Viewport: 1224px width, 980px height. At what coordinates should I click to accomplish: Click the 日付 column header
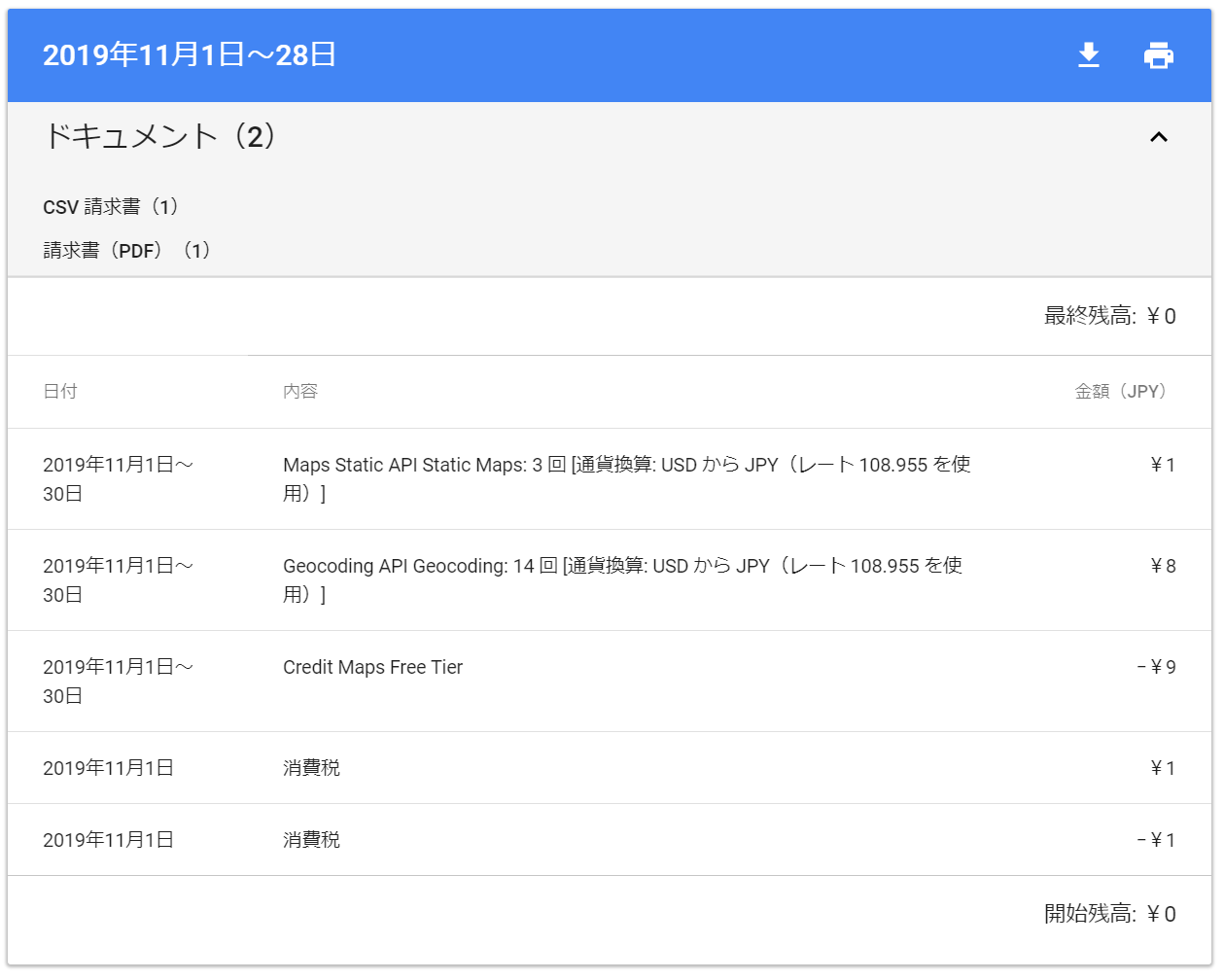(x=60, y=392)
